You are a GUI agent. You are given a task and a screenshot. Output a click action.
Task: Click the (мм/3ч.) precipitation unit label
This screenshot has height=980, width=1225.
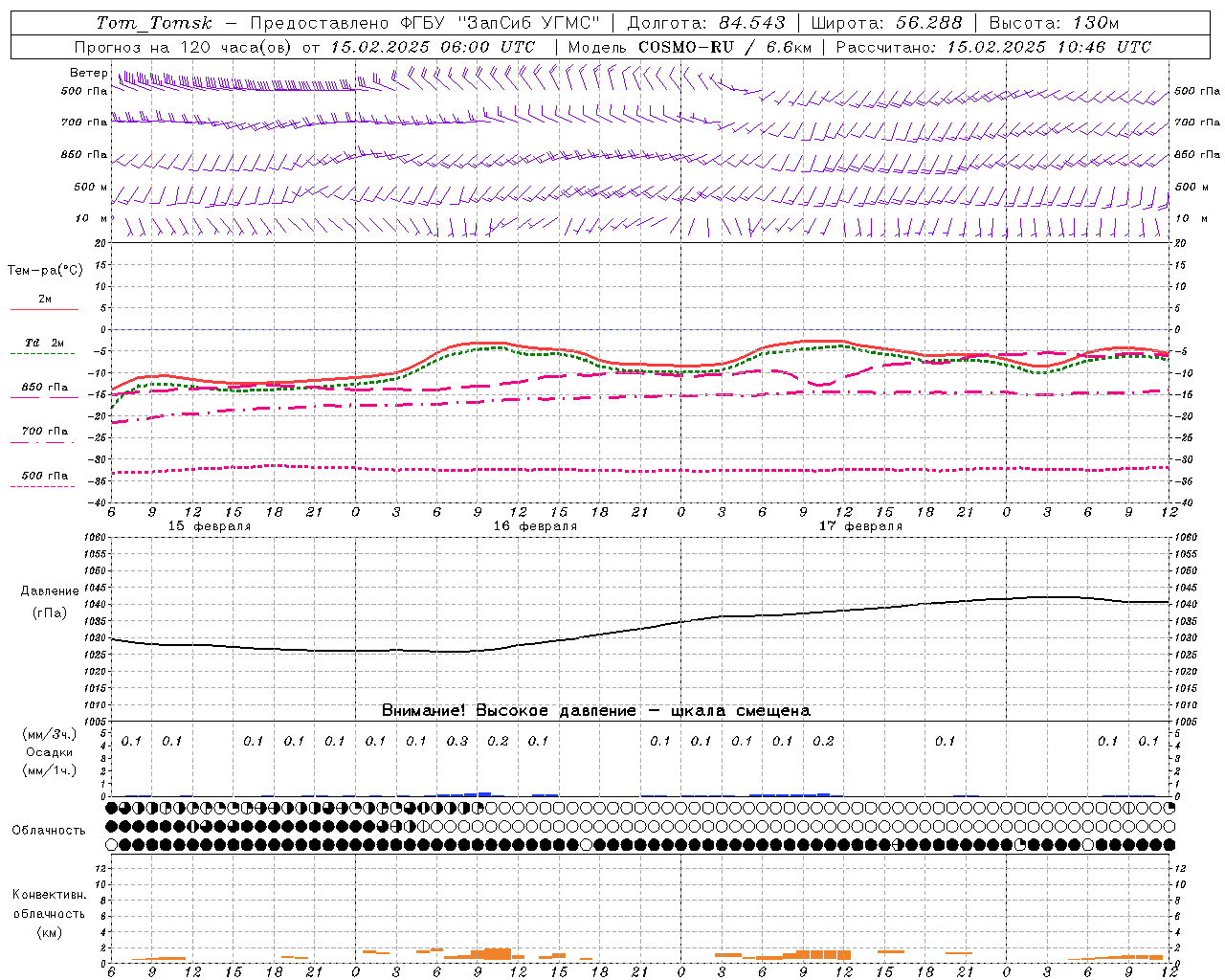tap(50, 735)
